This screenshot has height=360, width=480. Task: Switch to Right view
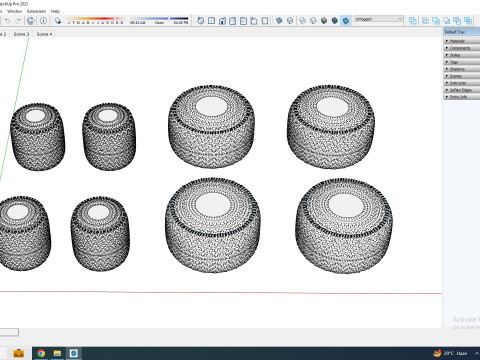pyautogui.click(x=233, y=21)
